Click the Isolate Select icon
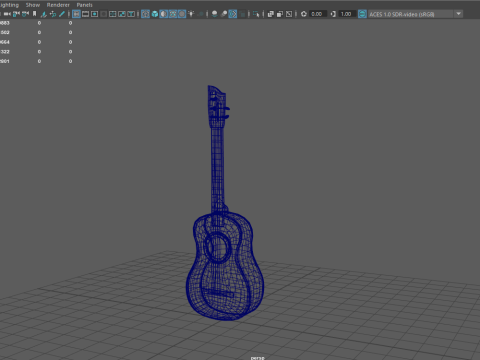This screenshot has height=360, width=480. pos(256,14)
